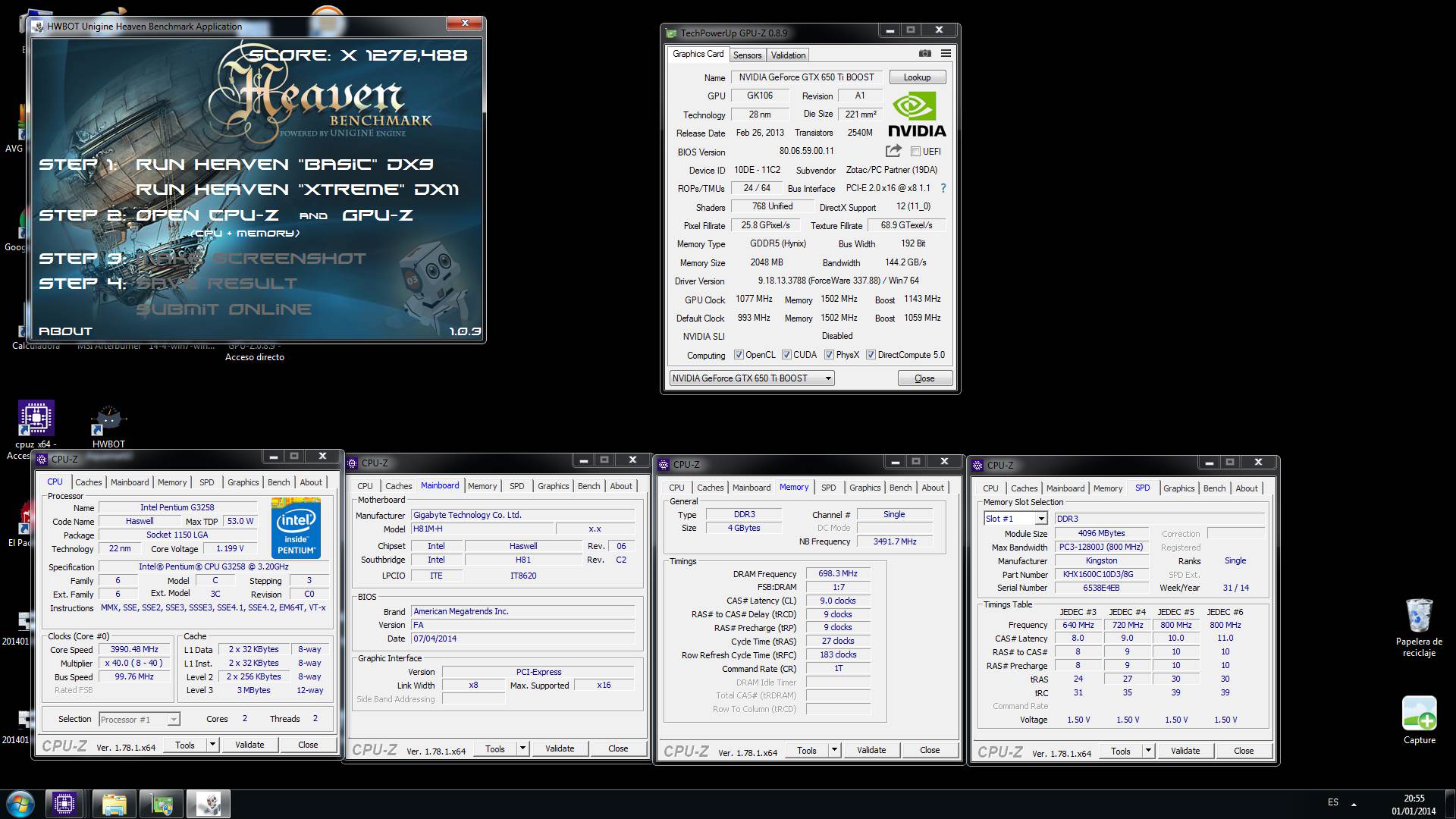Screen dimensions: 1456x819
Task: Click the Bus Interface question mark icon
Action: point(943,188)
